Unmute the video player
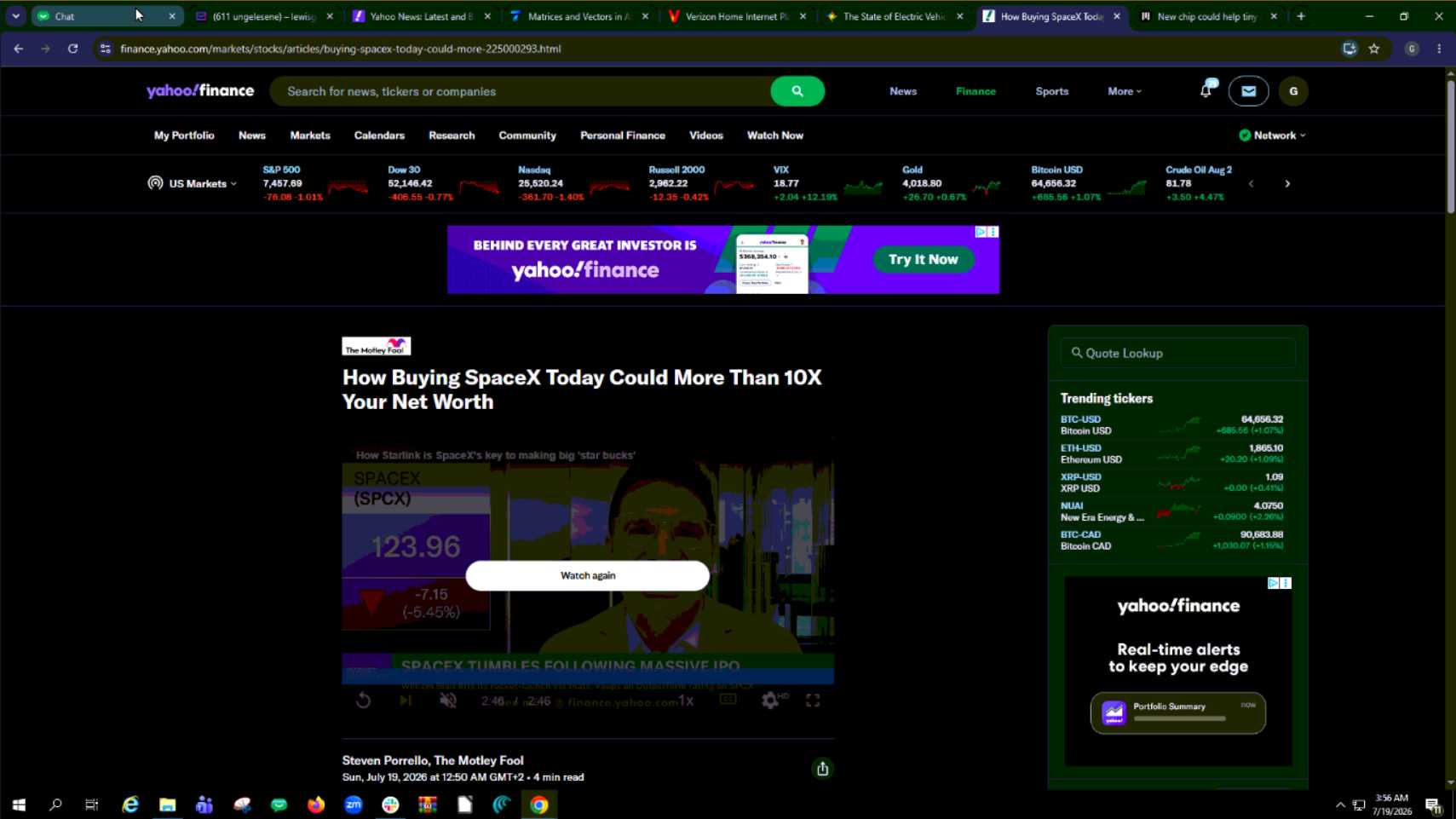 coord(448,701)
